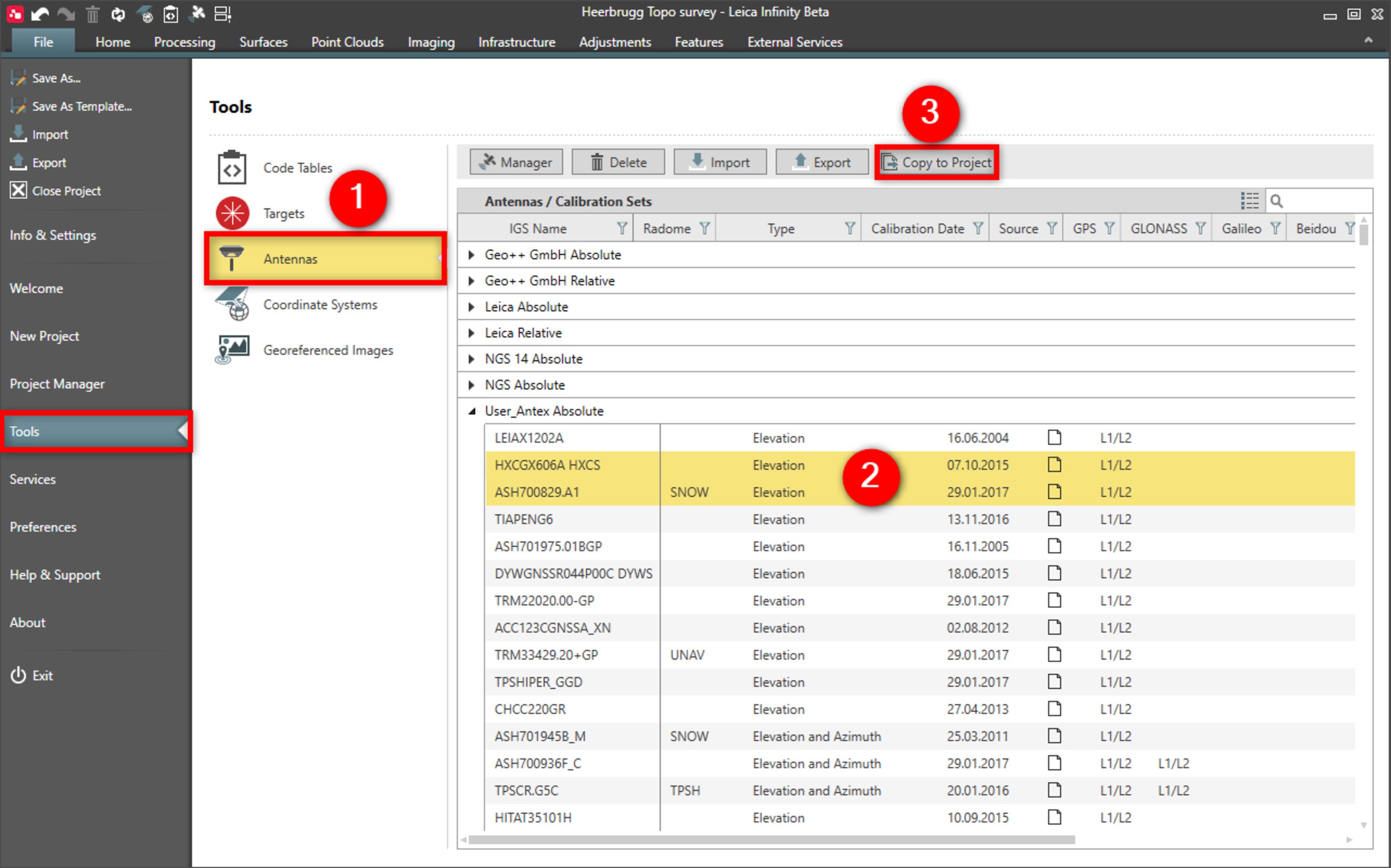
Task: Select the red Targets icon
Action: [x=232, y=213]
